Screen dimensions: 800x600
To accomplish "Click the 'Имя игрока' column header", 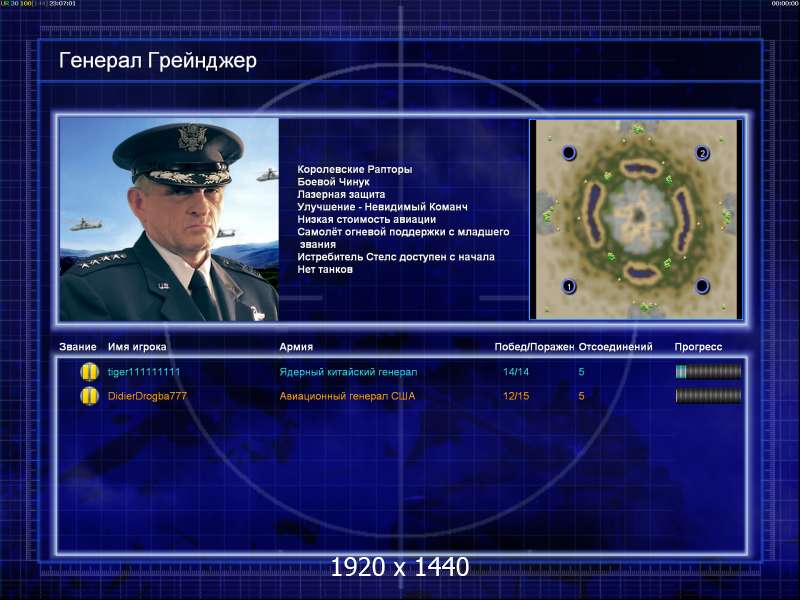I will tap(137, 347).
